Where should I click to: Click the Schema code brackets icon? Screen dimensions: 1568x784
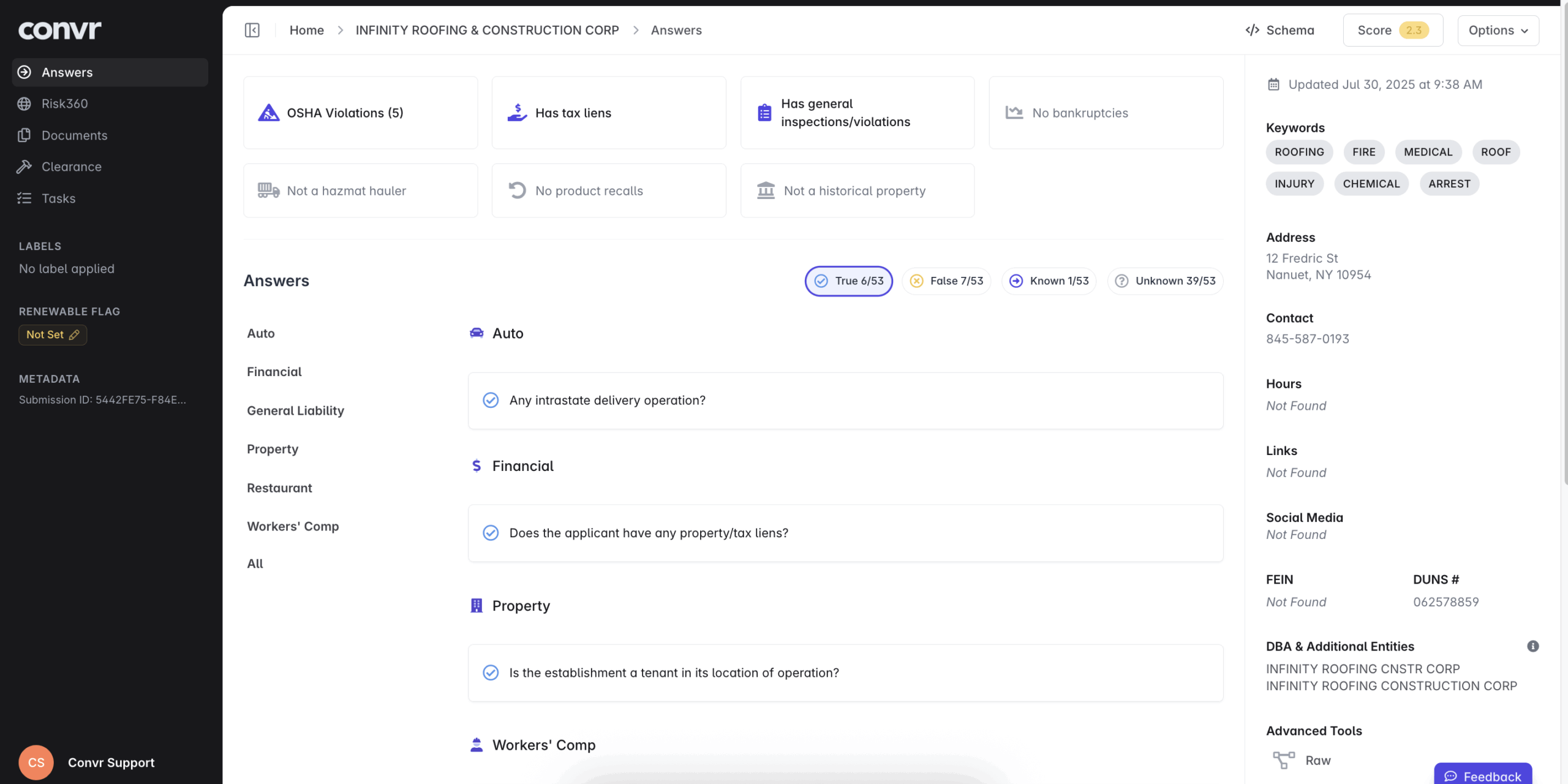[x=1252, y=30]
